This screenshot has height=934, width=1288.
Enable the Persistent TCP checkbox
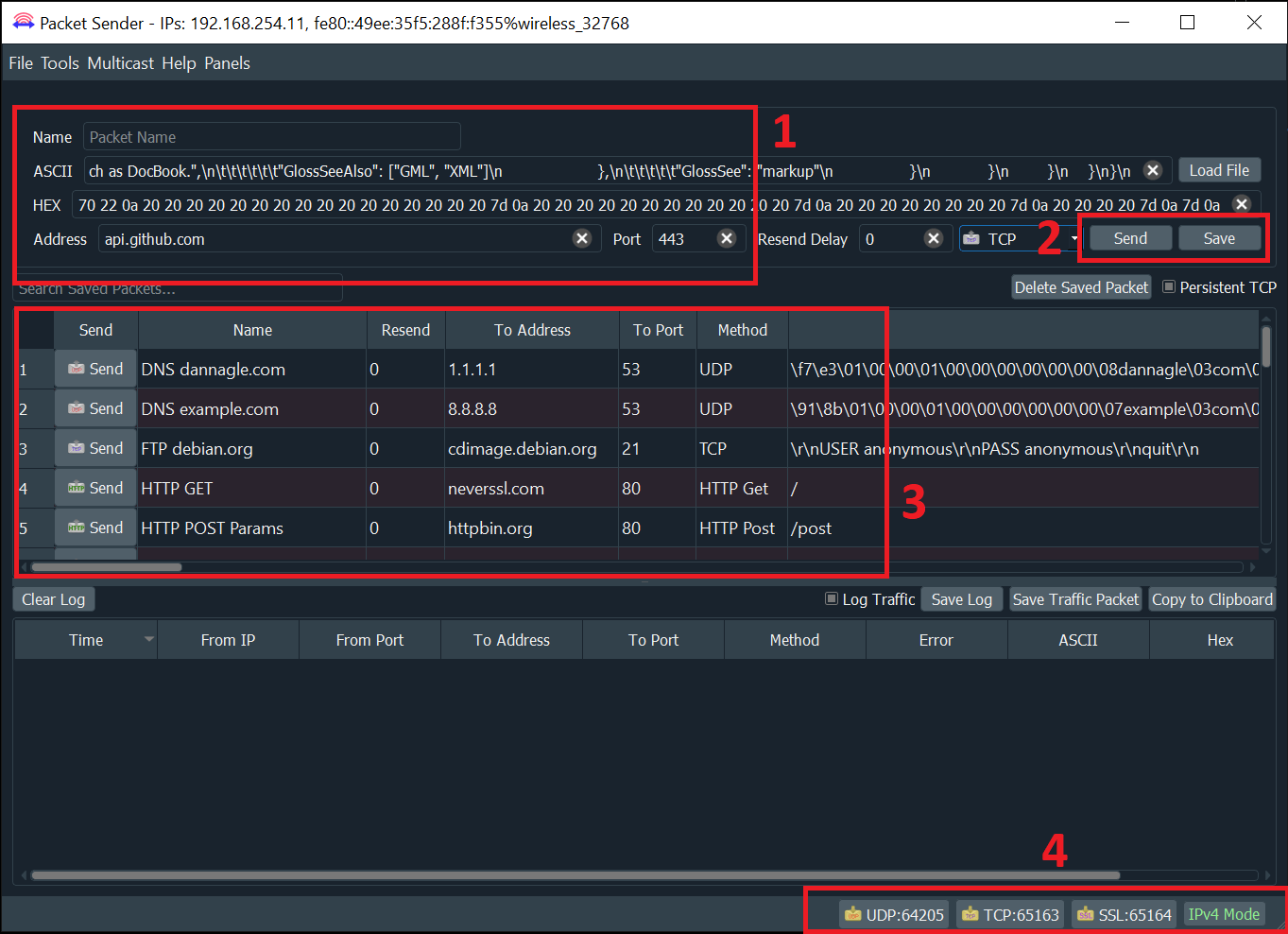click(x=1169, y=287)
